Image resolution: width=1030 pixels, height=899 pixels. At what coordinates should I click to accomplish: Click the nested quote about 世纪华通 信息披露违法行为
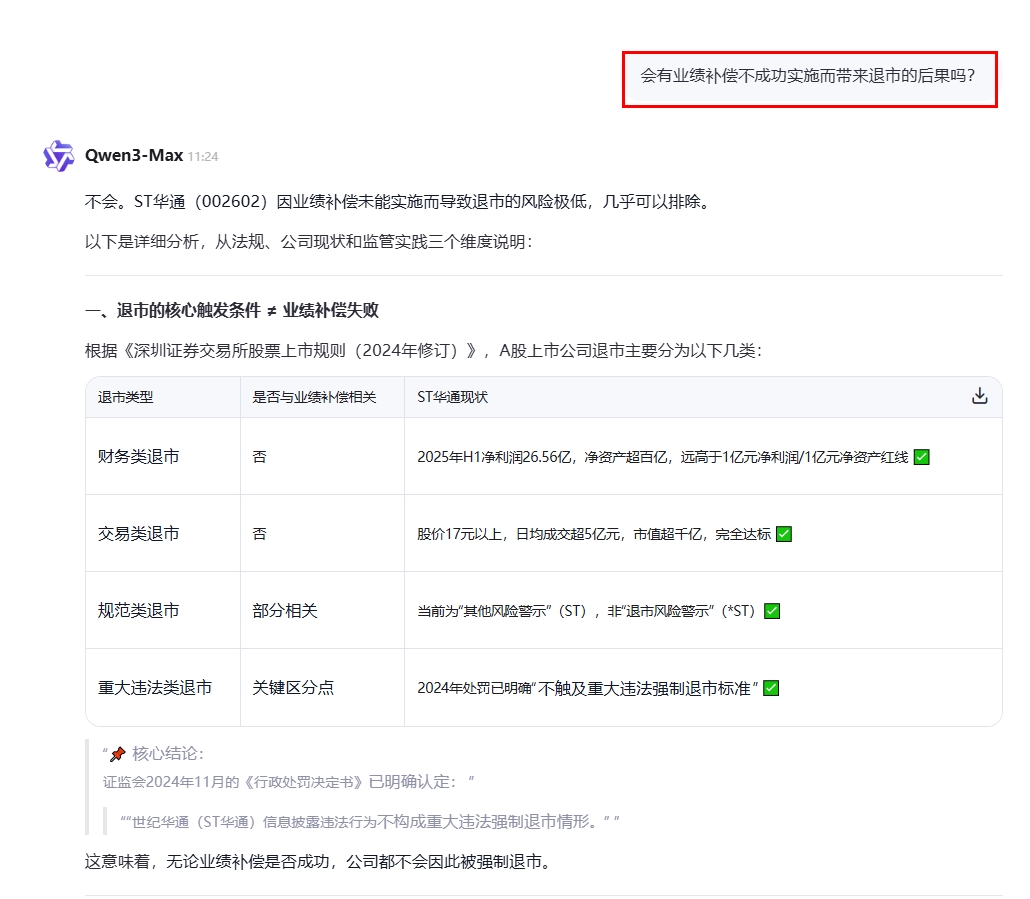coord(369,822)
